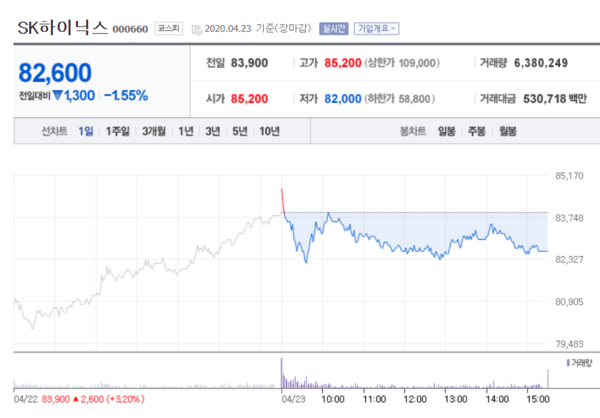Click the current price 82,600
Image resolution: width=600 pixels, height=418 pixels.
[55, 72]
